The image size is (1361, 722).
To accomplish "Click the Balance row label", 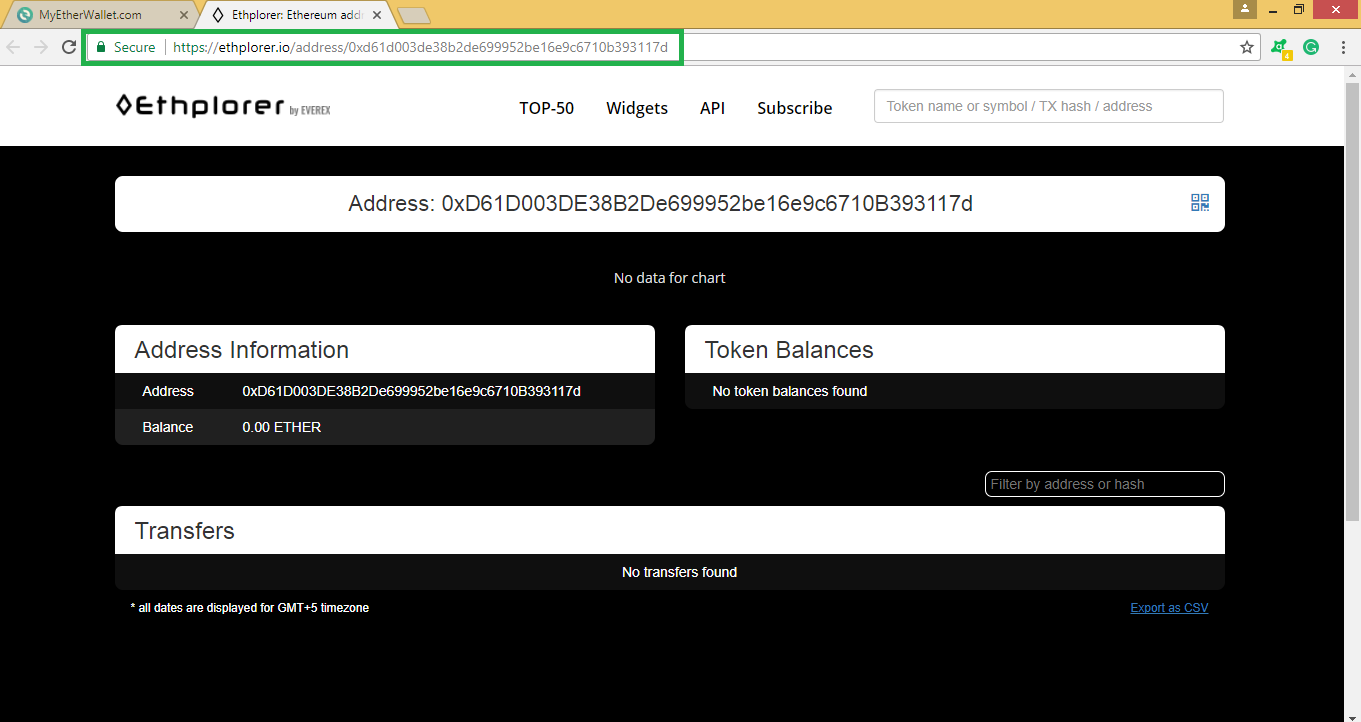I will pos(167,427).
